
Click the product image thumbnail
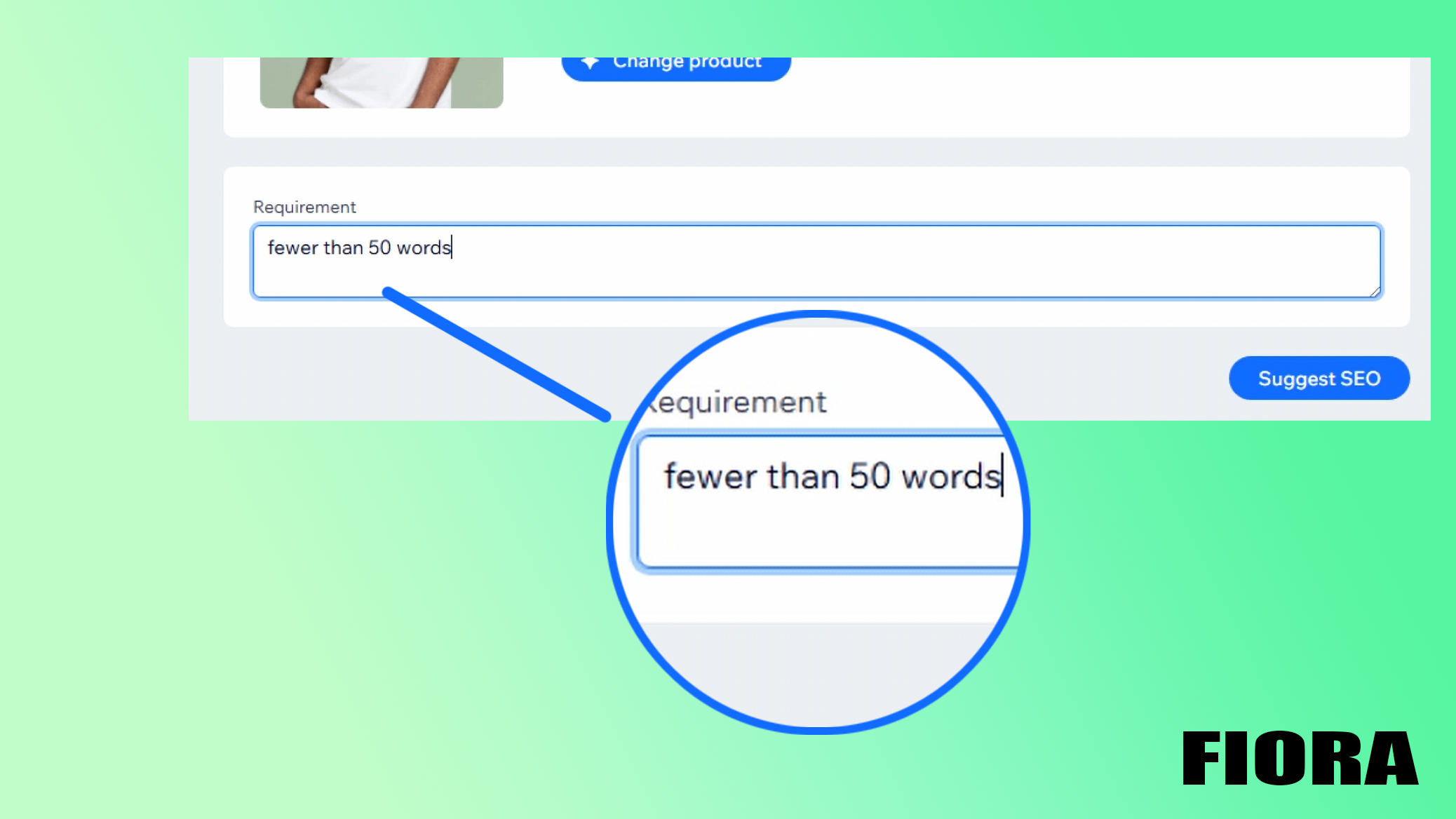click(x=382, y=83)
